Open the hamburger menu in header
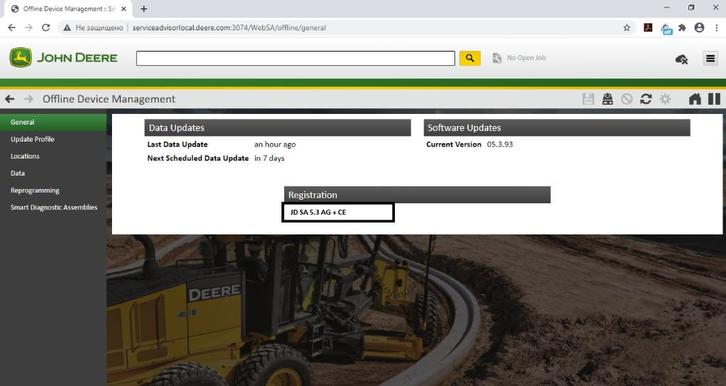The image size is (726, 386). pos(710,58)
